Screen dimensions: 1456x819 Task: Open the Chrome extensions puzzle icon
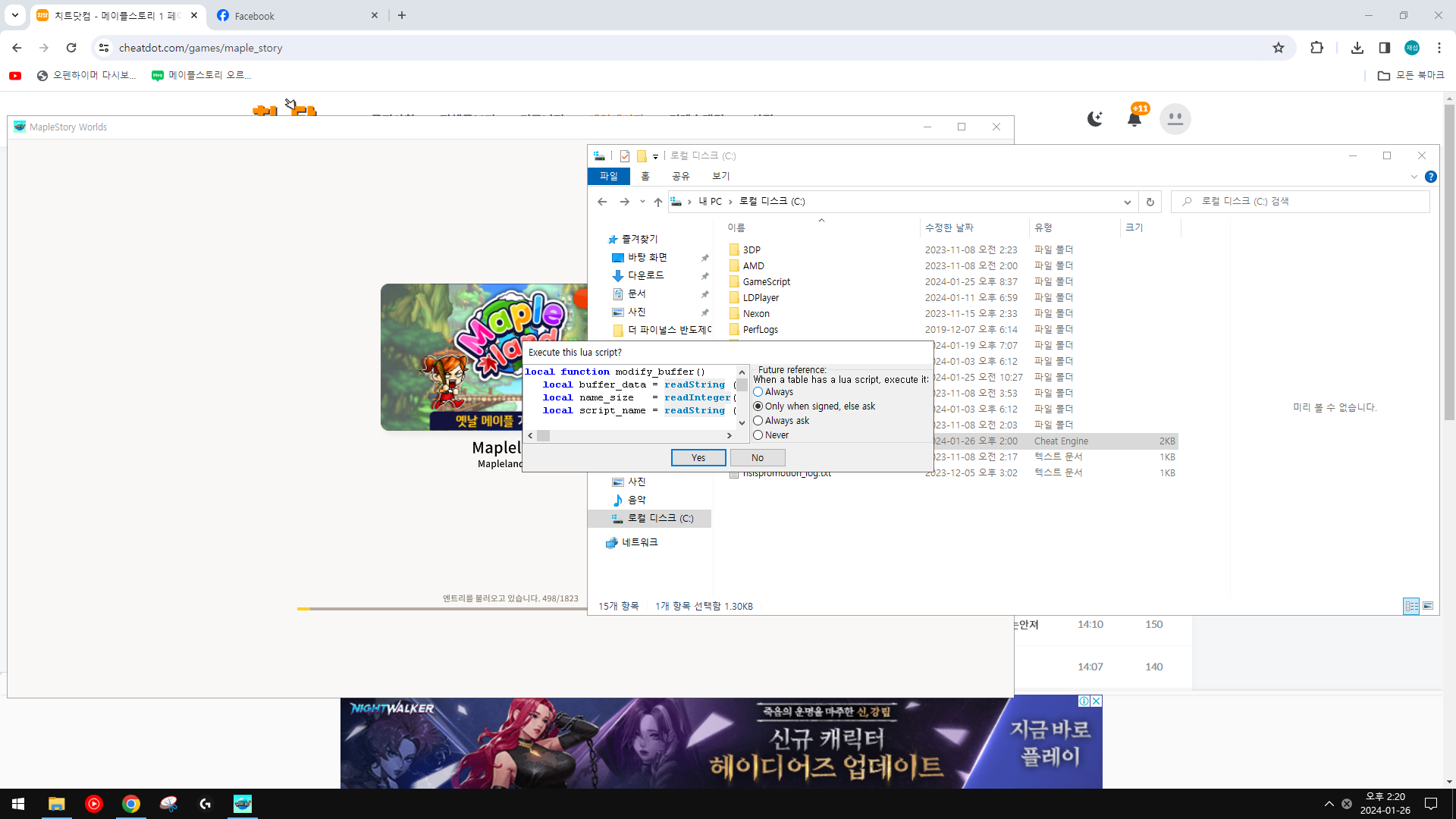point(1316,48)
